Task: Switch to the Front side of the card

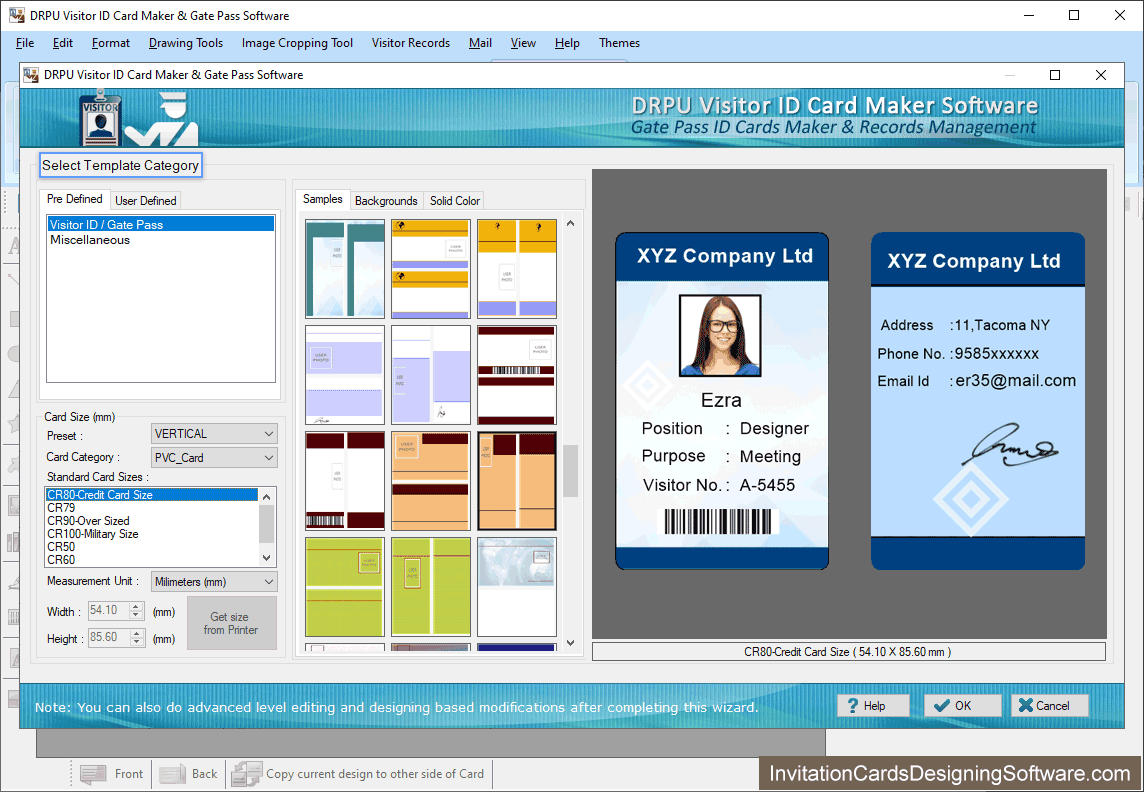Action: click(111, 773)
